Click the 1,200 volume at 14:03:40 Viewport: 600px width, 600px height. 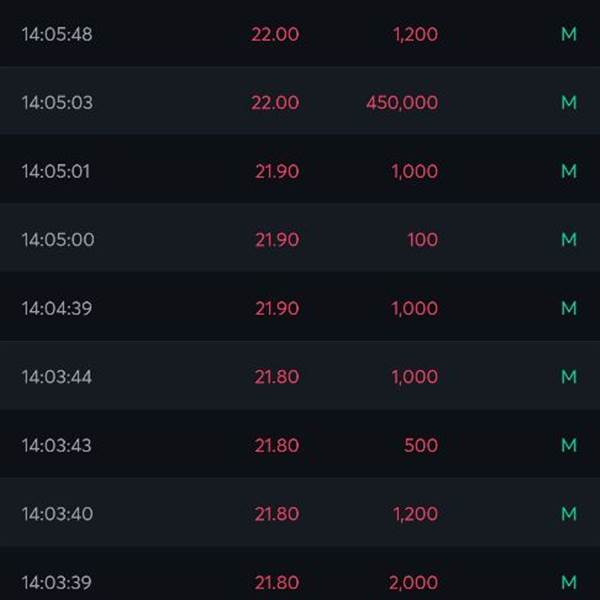click(416, 514)
